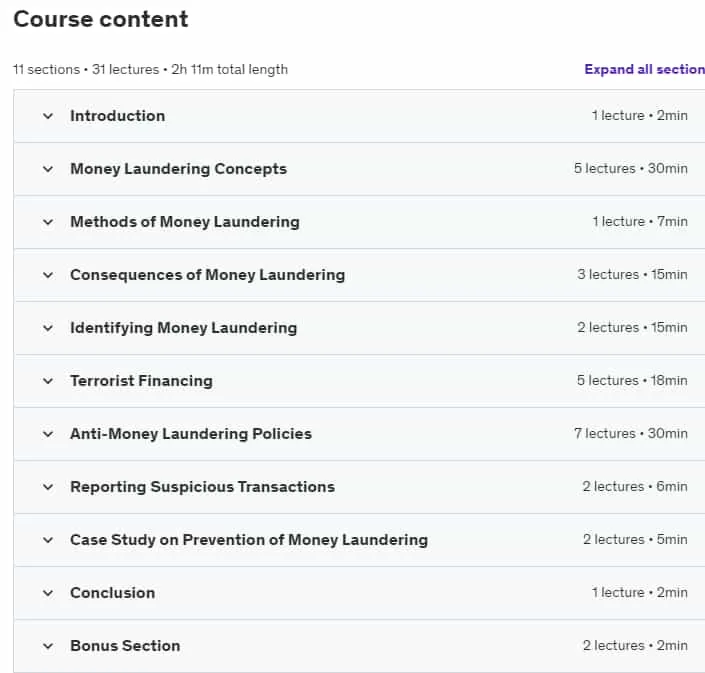Open Terrorist Financing section heading
The width and height of the screenshot is (705, 673).
click(x=142, y=381)
